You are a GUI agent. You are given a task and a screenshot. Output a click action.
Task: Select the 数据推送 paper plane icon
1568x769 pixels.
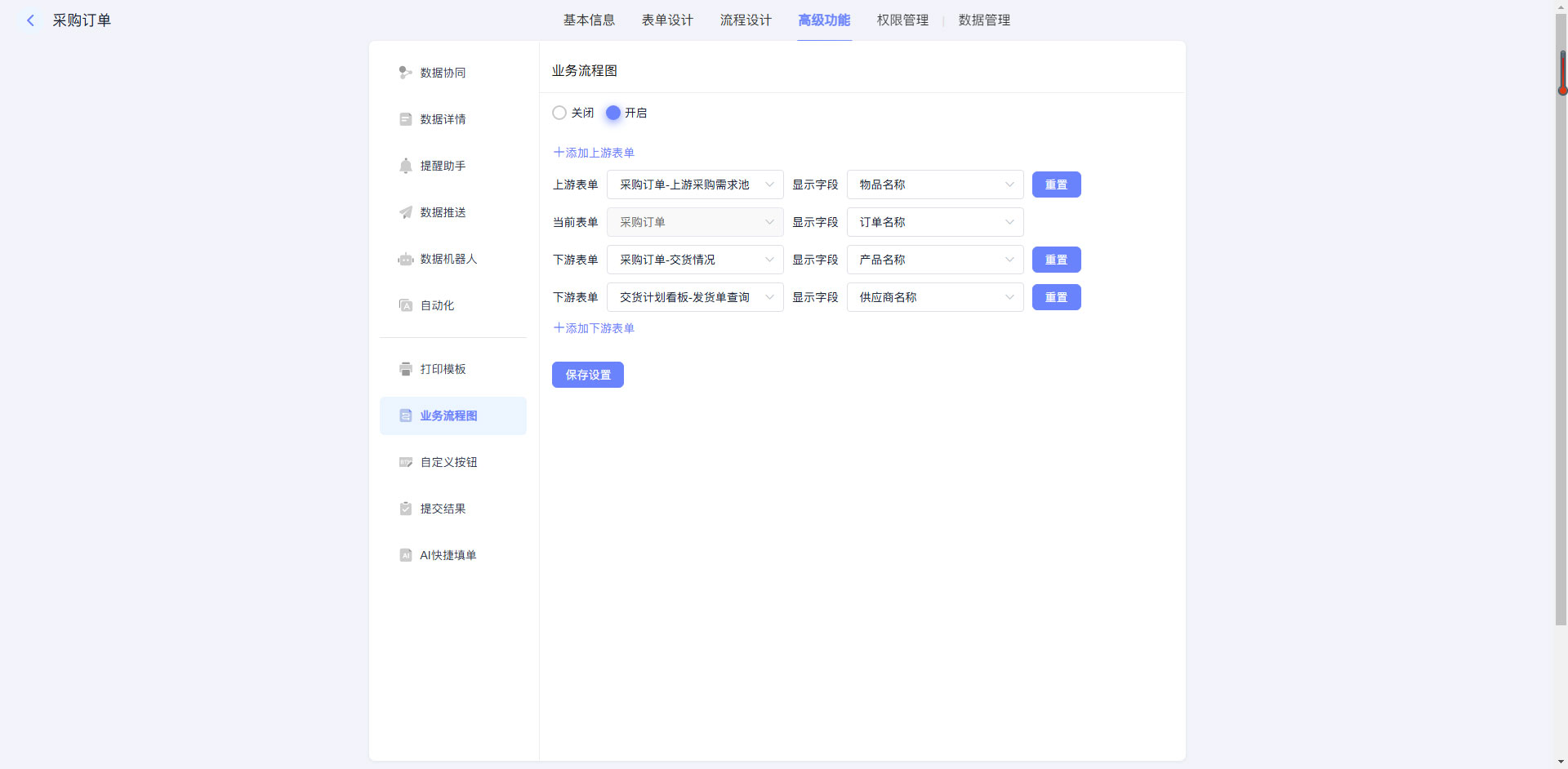click(405, 212)
